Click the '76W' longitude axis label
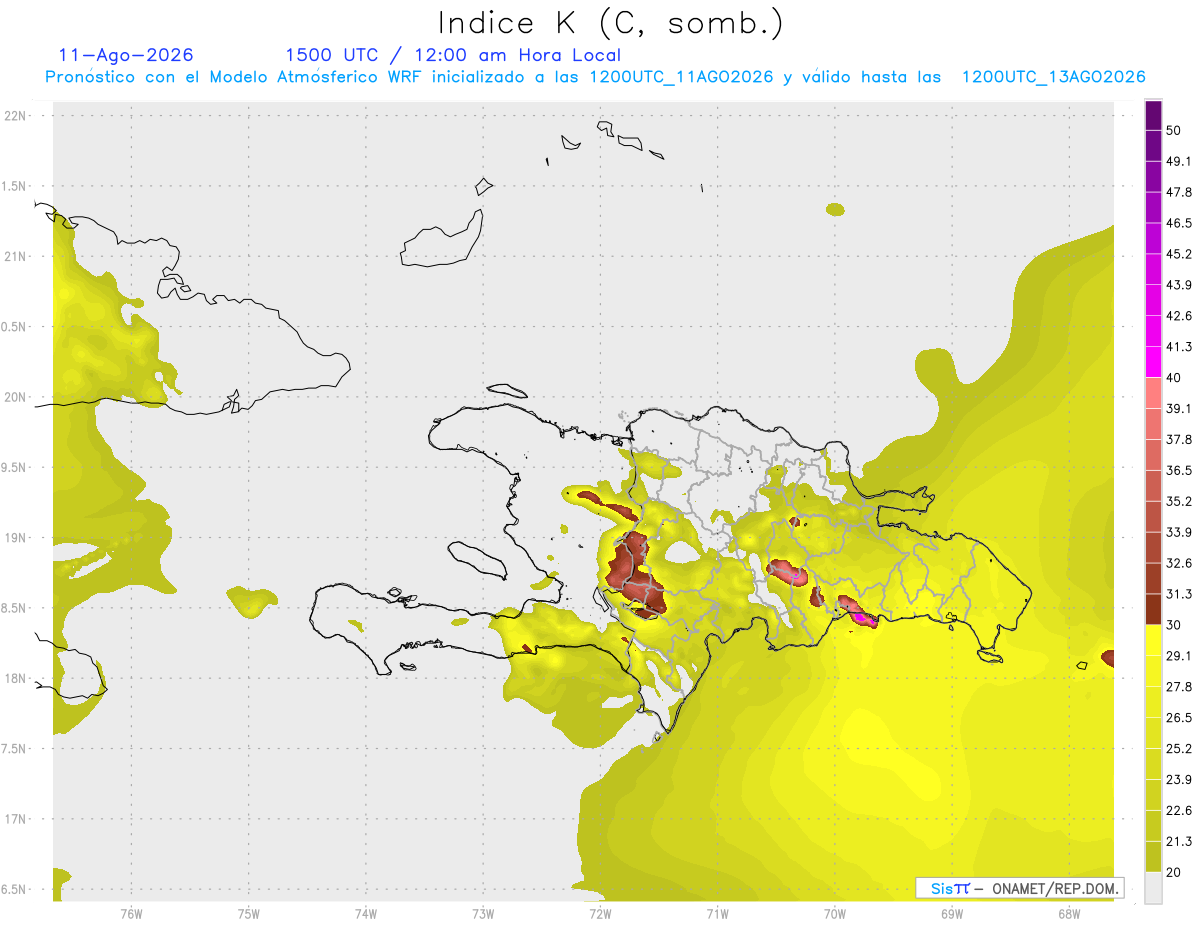The width and height of the screenshot is (1200, 927). [131, 914]
